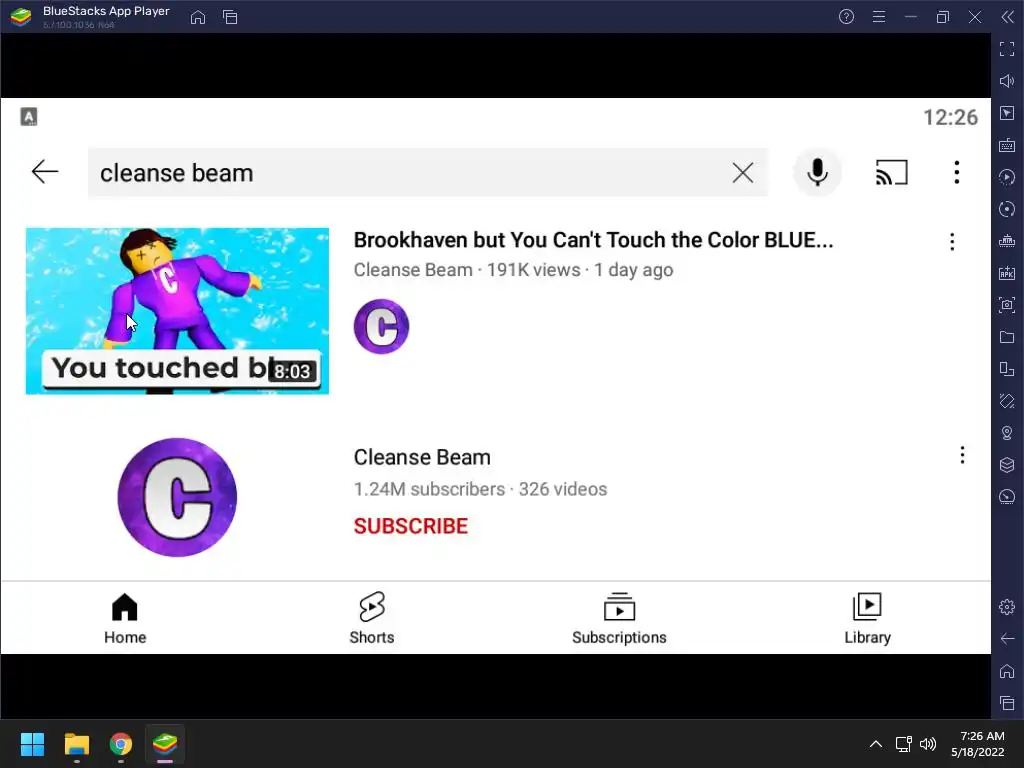Click the sidebar multi-window resize icon

pos(1007,369)
